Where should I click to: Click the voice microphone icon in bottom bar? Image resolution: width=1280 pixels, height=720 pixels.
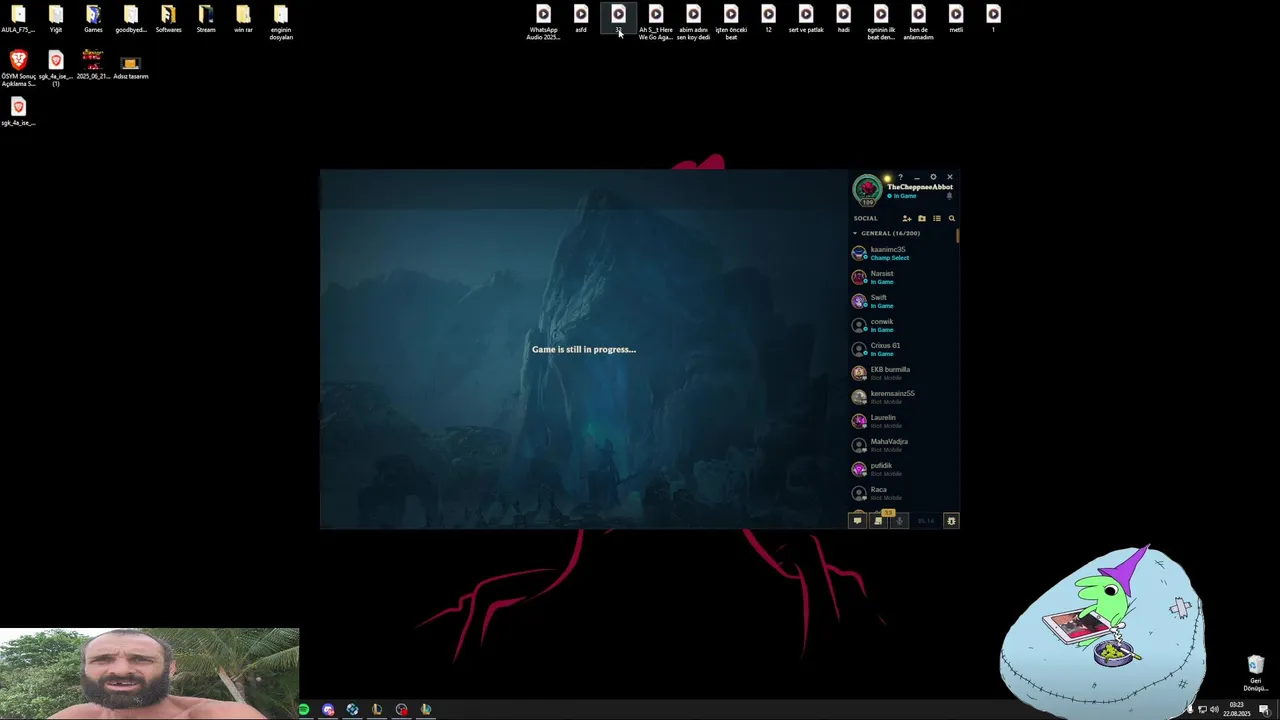tap(899, 520)
